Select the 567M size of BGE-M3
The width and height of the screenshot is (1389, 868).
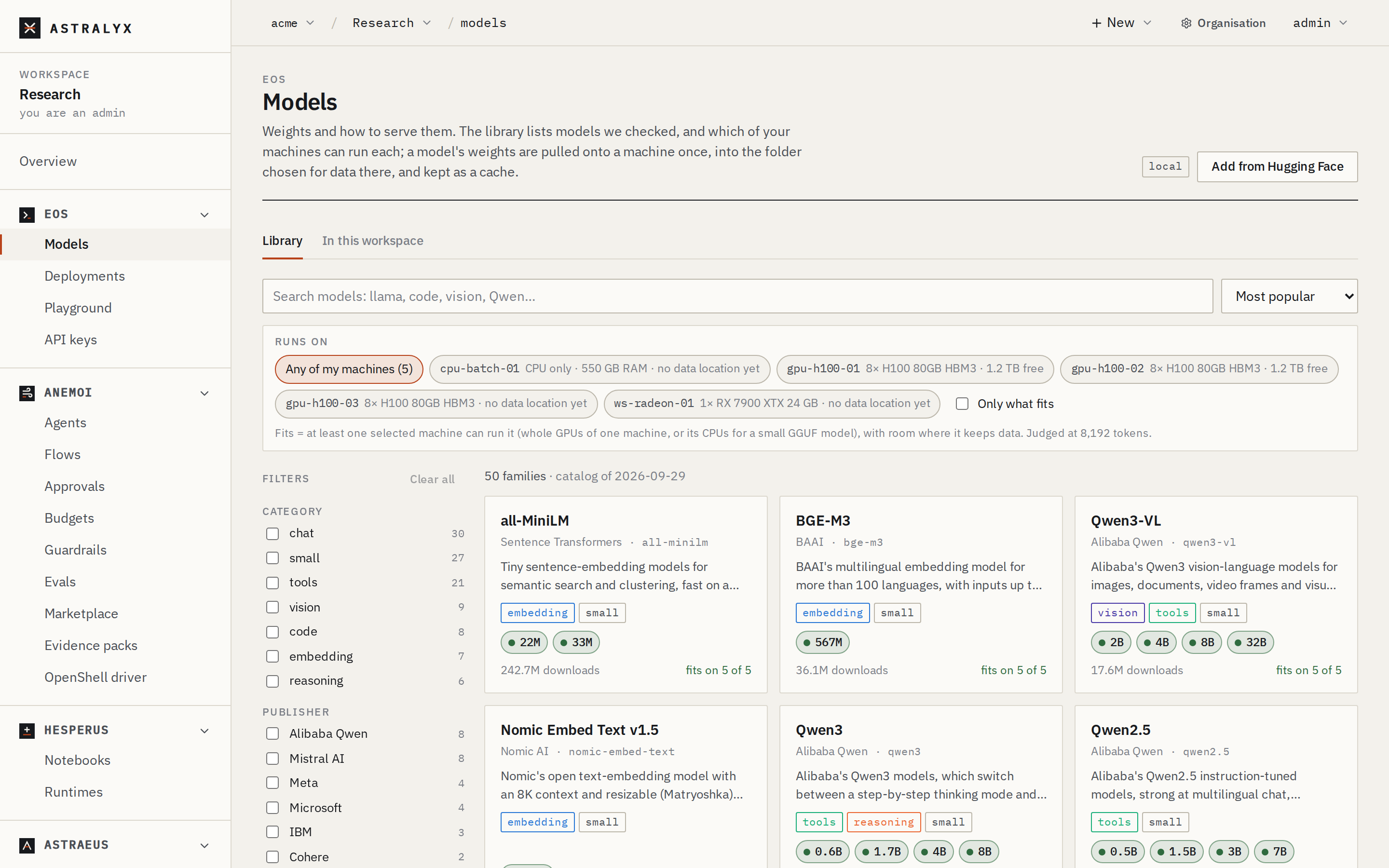point(822,642)
